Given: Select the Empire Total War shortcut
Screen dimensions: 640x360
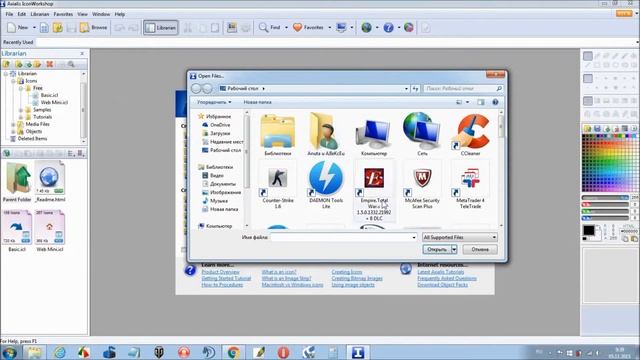Looking at the screenshot, I should (374, 191).
